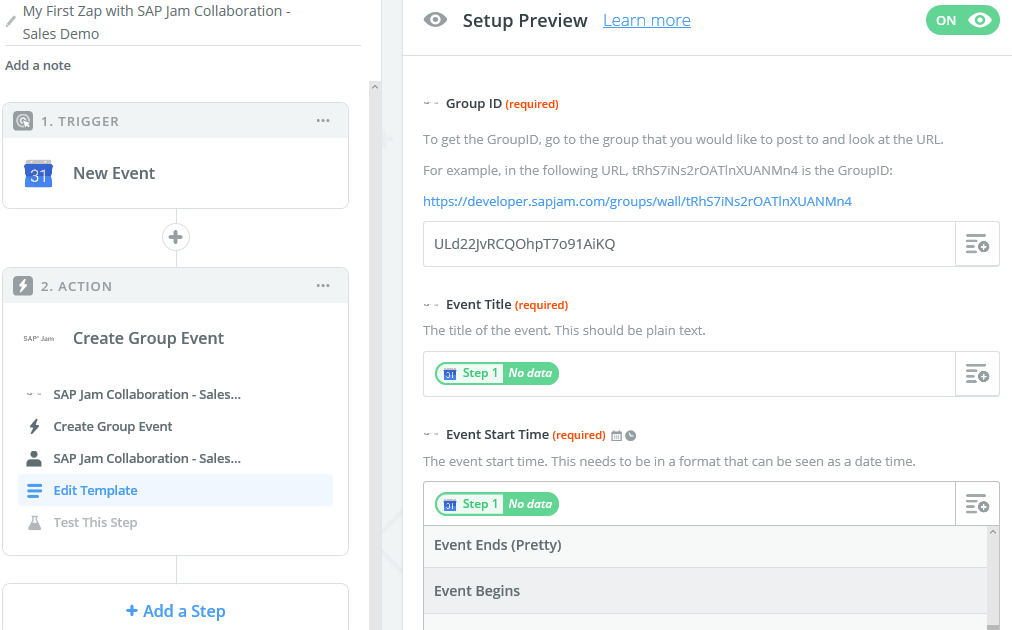Click the flask icon for Test This Step
Screen dimensions: 1012x630
(34, 523)
